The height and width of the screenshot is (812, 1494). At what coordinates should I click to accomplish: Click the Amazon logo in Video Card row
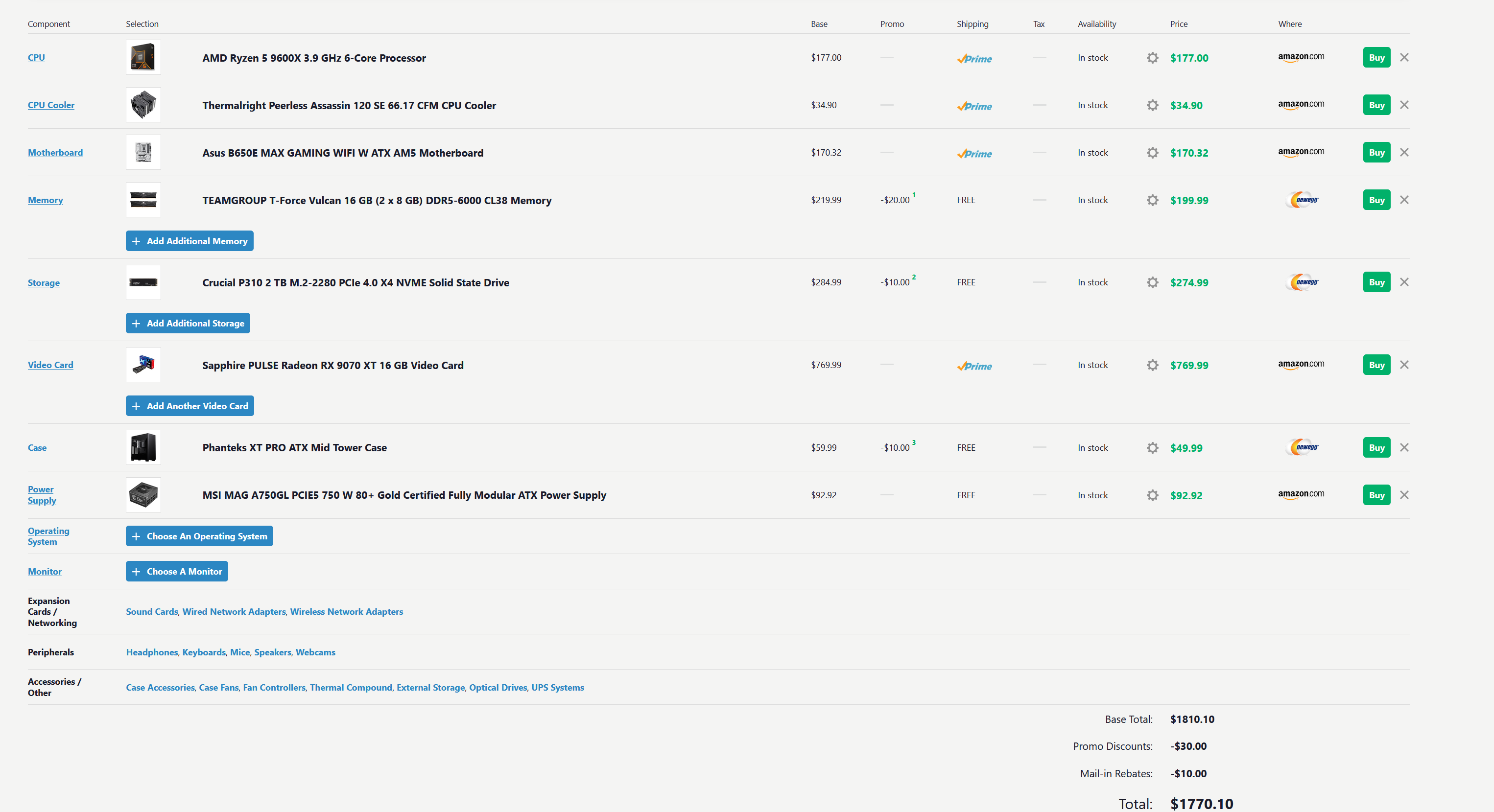(1301, 365)
